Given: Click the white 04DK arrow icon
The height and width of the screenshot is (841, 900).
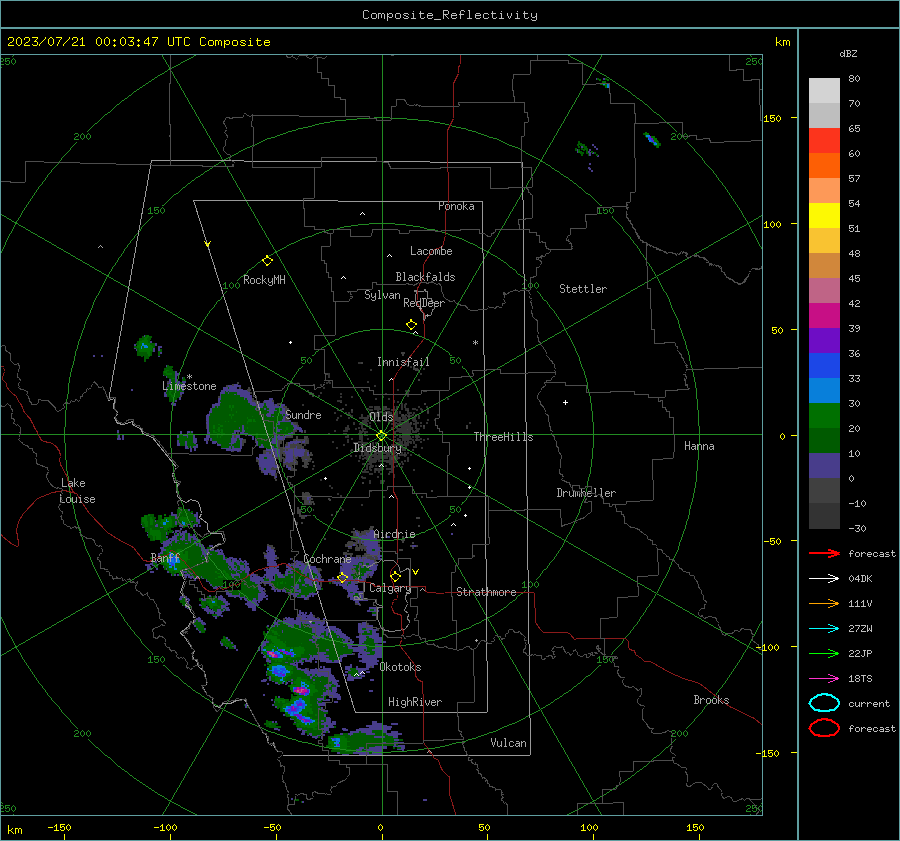Looking at the screenshot, I should [824, 579].
